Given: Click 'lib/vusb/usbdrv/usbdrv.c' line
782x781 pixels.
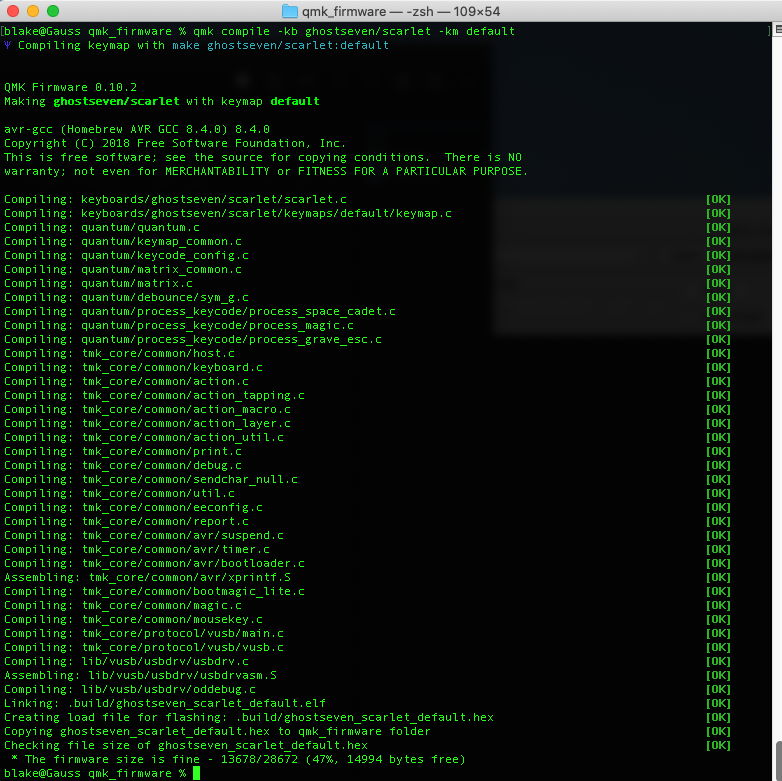Looking at the screenshot, I should pos(126,660).
